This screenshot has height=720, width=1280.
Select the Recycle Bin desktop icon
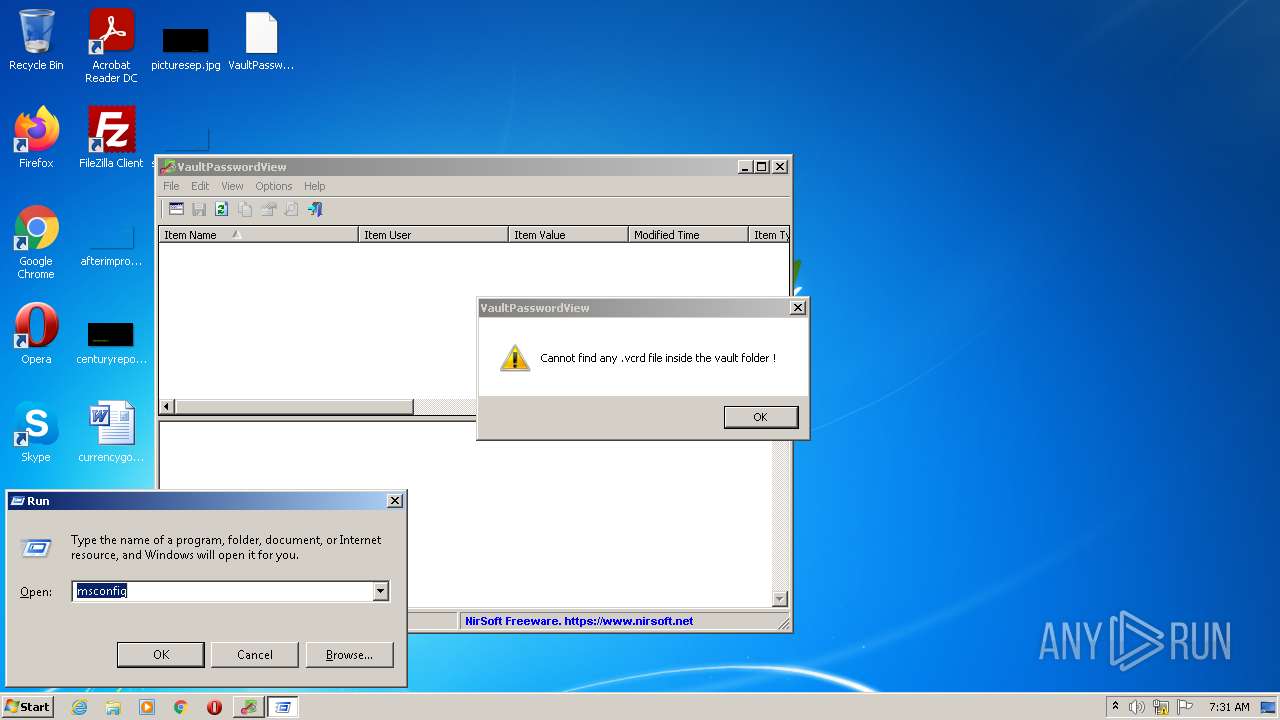(x=36, y=41)
